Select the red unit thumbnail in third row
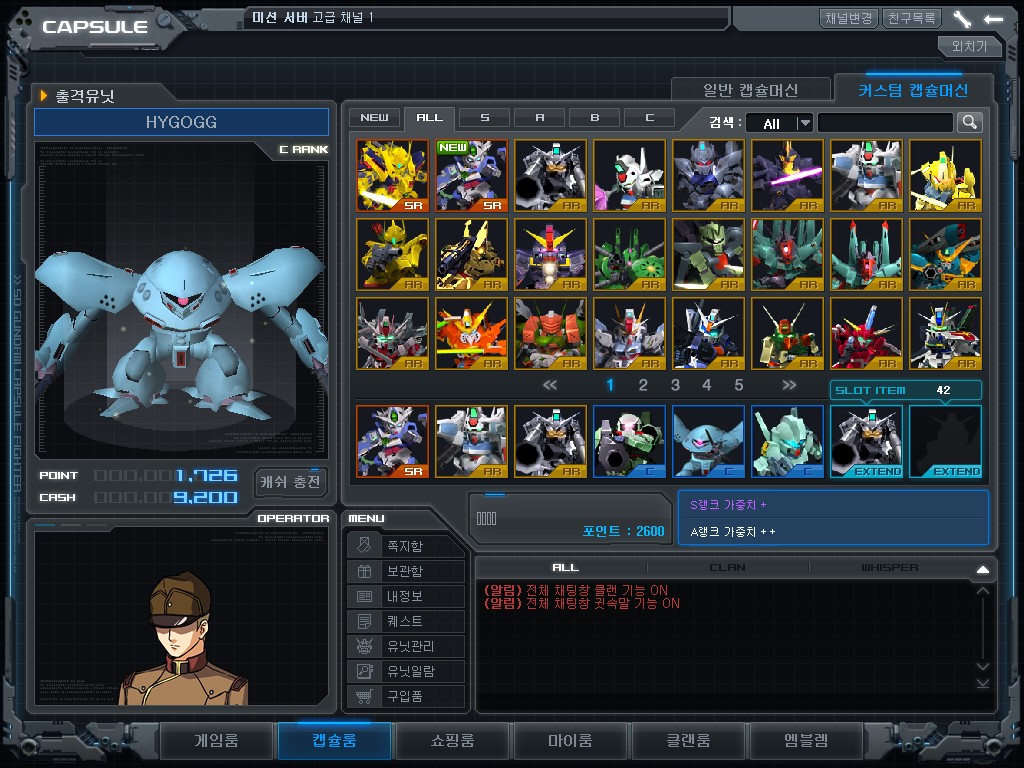 867,334
